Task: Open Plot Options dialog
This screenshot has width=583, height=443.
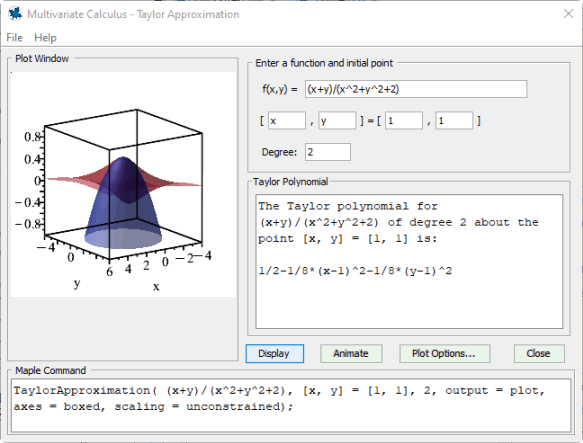Action: click(x=444, y=353)
